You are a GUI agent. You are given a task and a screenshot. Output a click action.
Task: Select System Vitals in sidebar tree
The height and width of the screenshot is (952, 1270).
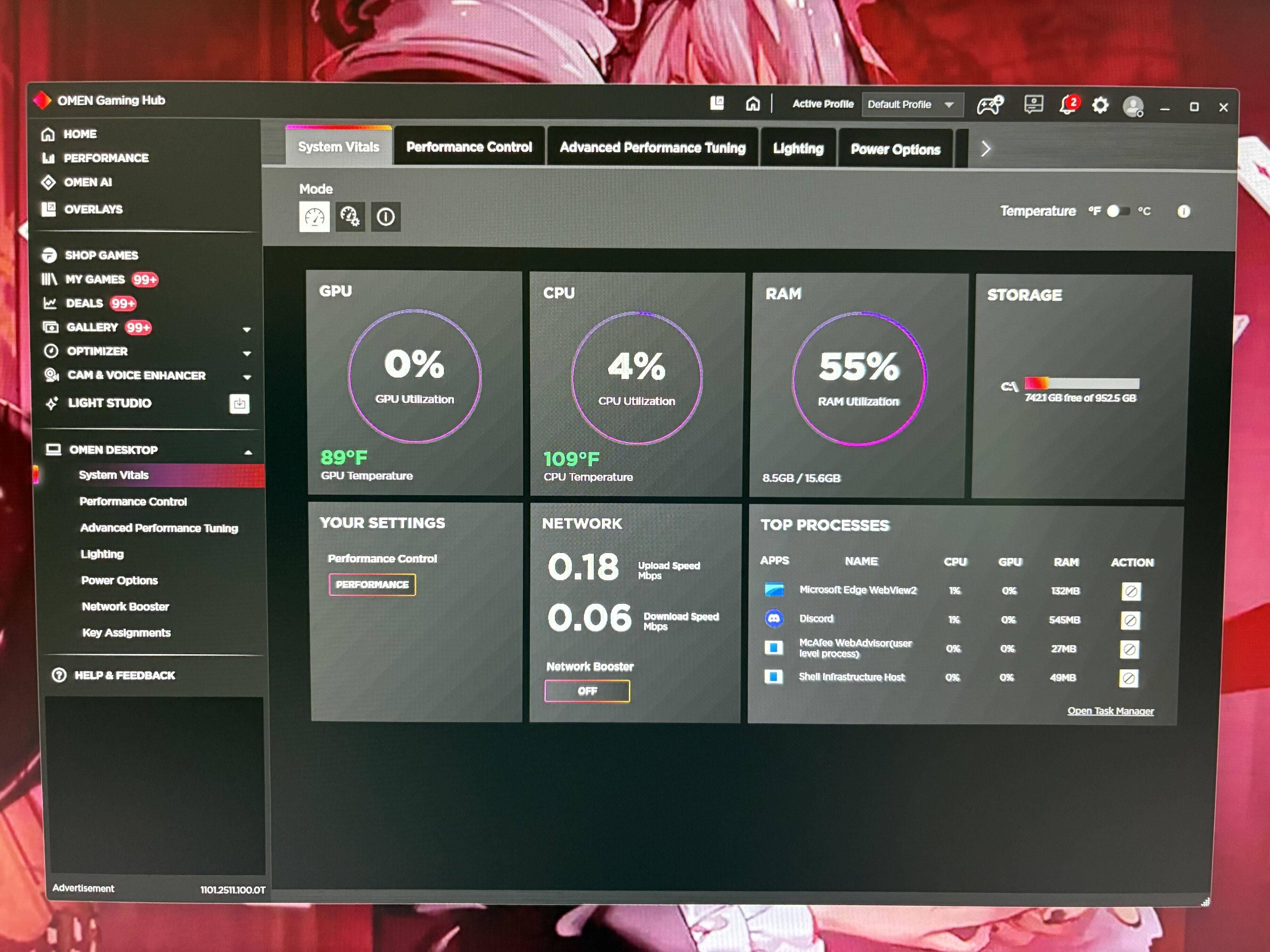pyautogui.click(x=149, y=475)
